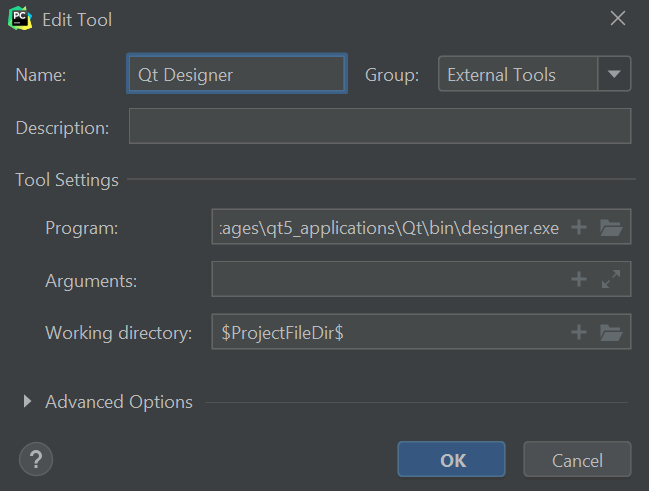Browse for program using the folder icon
The height and width of the screenshot is (491, 649).
[x=610, y=228]
